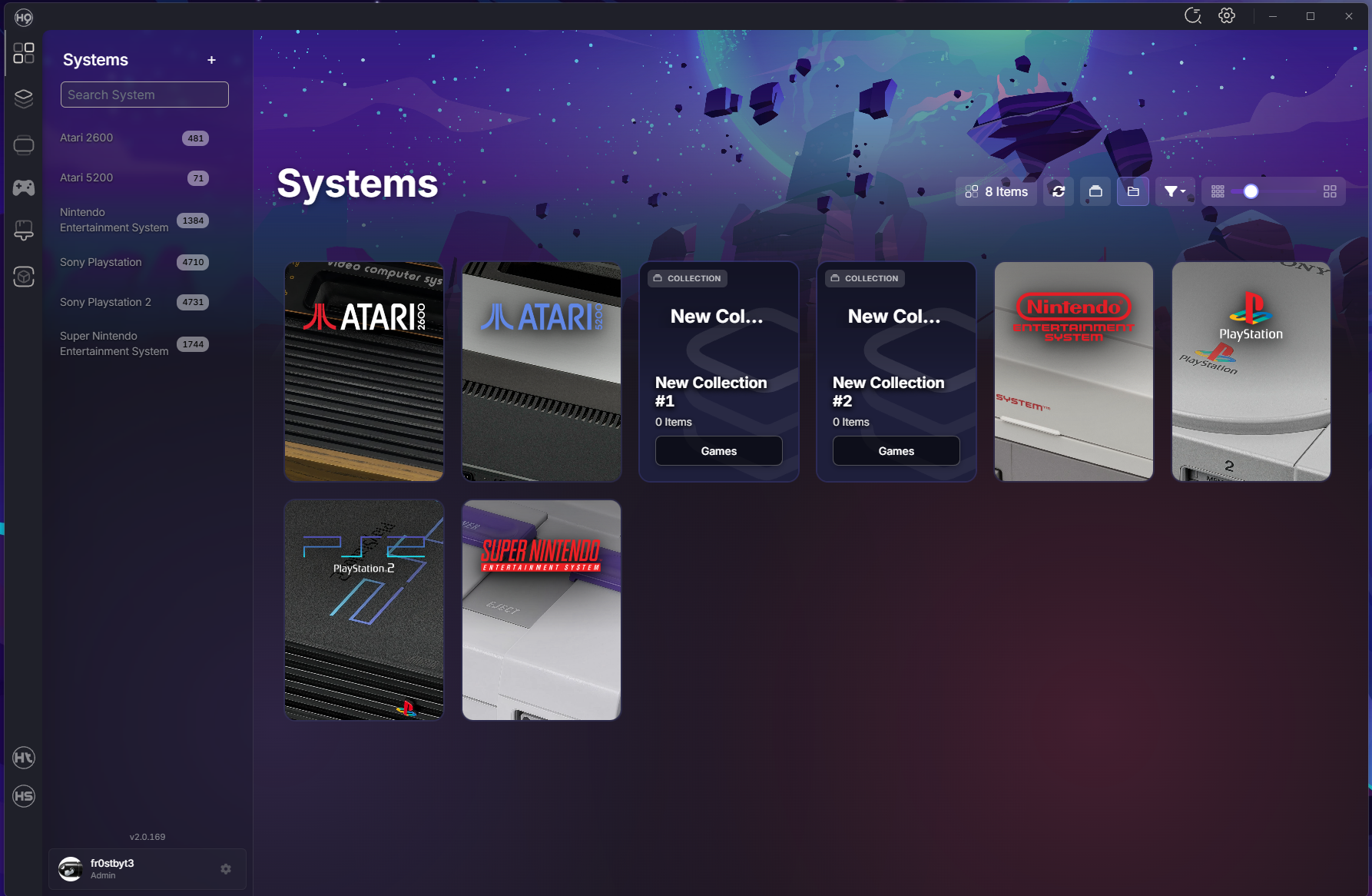
Task: Click the refresh icon in the toolbar
Action: 1059,191
